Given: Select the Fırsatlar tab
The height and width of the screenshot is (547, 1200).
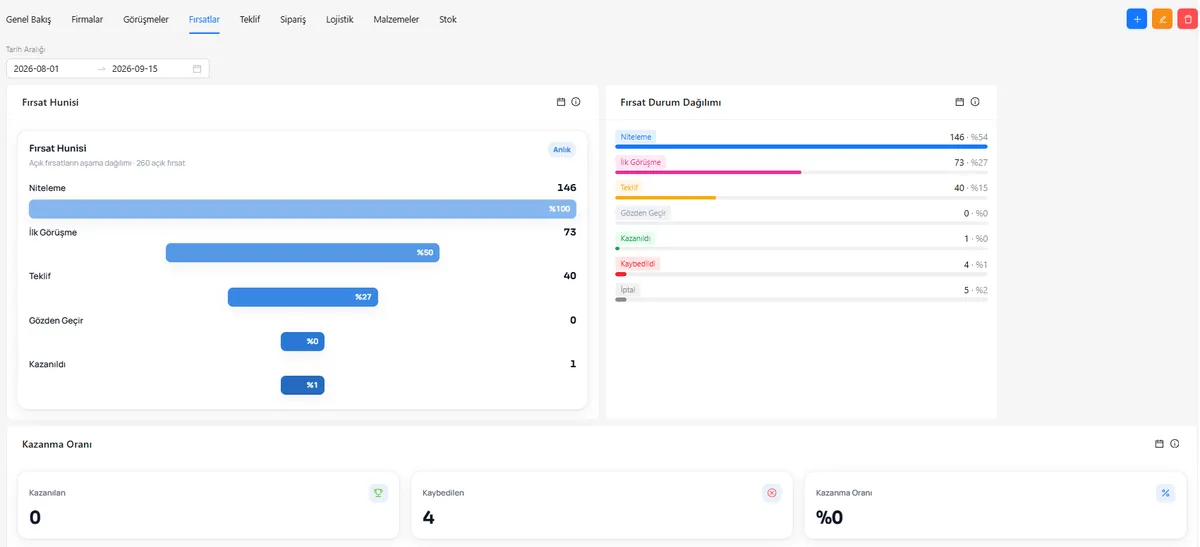Looking at the screenshot, I should (204, 19).
